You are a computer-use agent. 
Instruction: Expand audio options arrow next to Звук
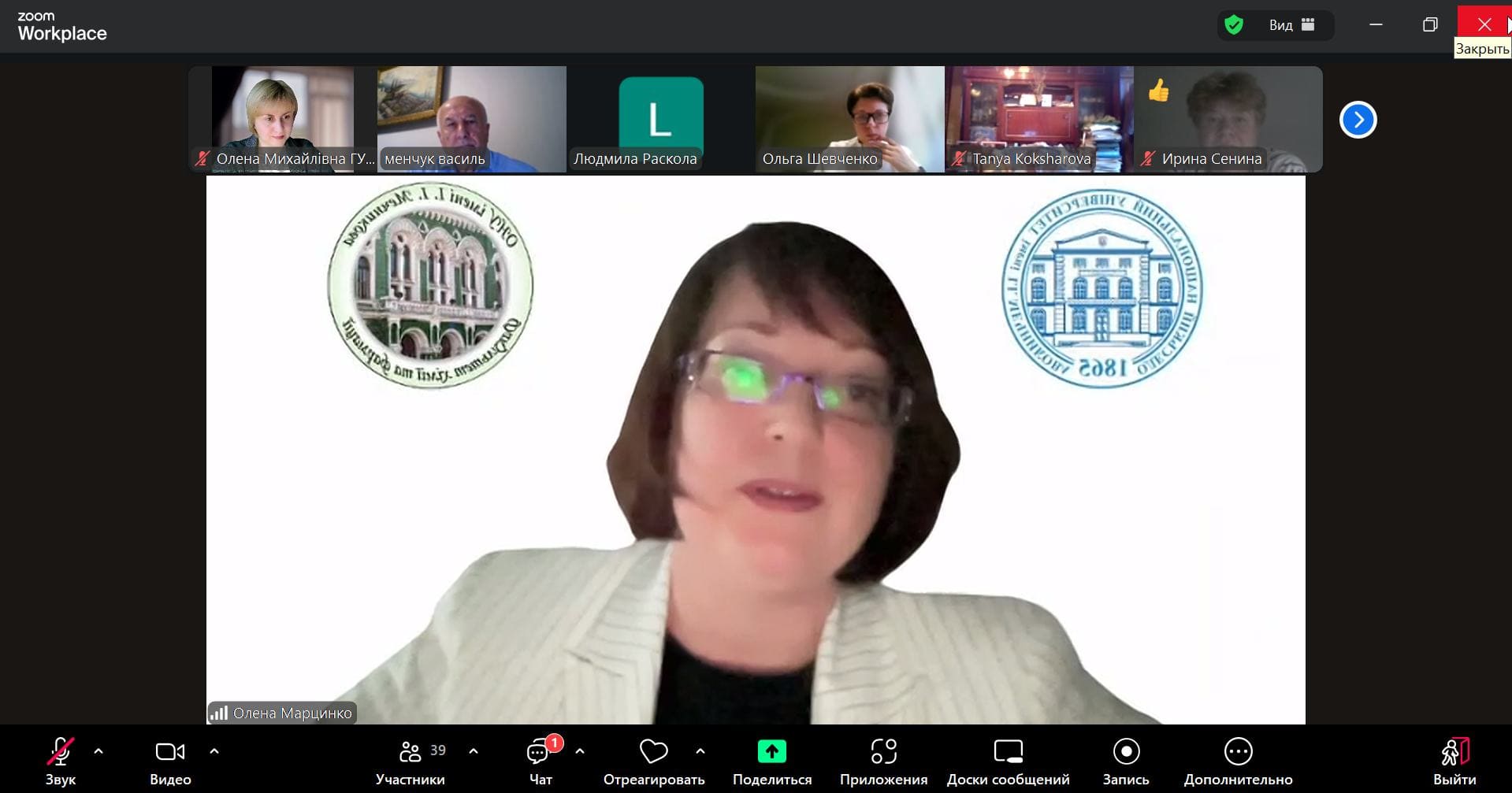[98, 751]
